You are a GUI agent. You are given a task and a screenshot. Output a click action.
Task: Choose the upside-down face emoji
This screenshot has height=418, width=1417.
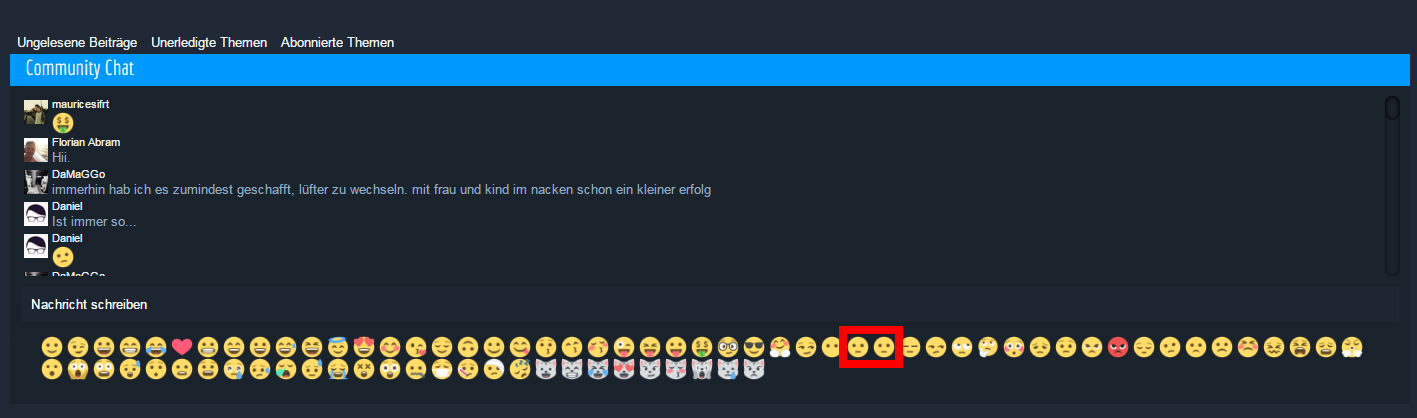468,347
